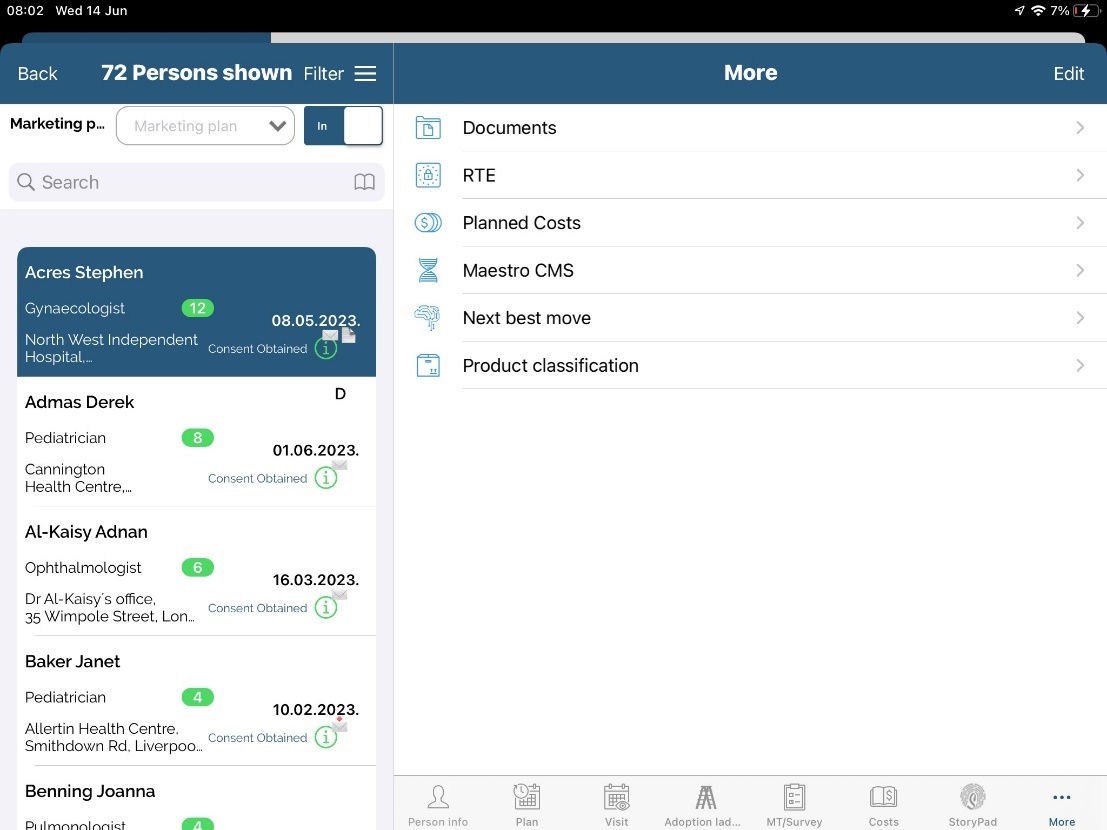
Task: Open the Visit tab icon
Action: [617, 797]
